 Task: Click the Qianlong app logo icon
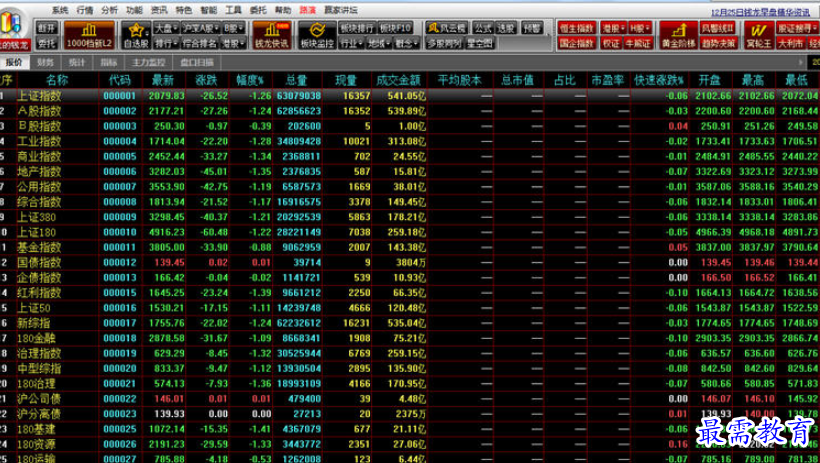coord(12,25)
